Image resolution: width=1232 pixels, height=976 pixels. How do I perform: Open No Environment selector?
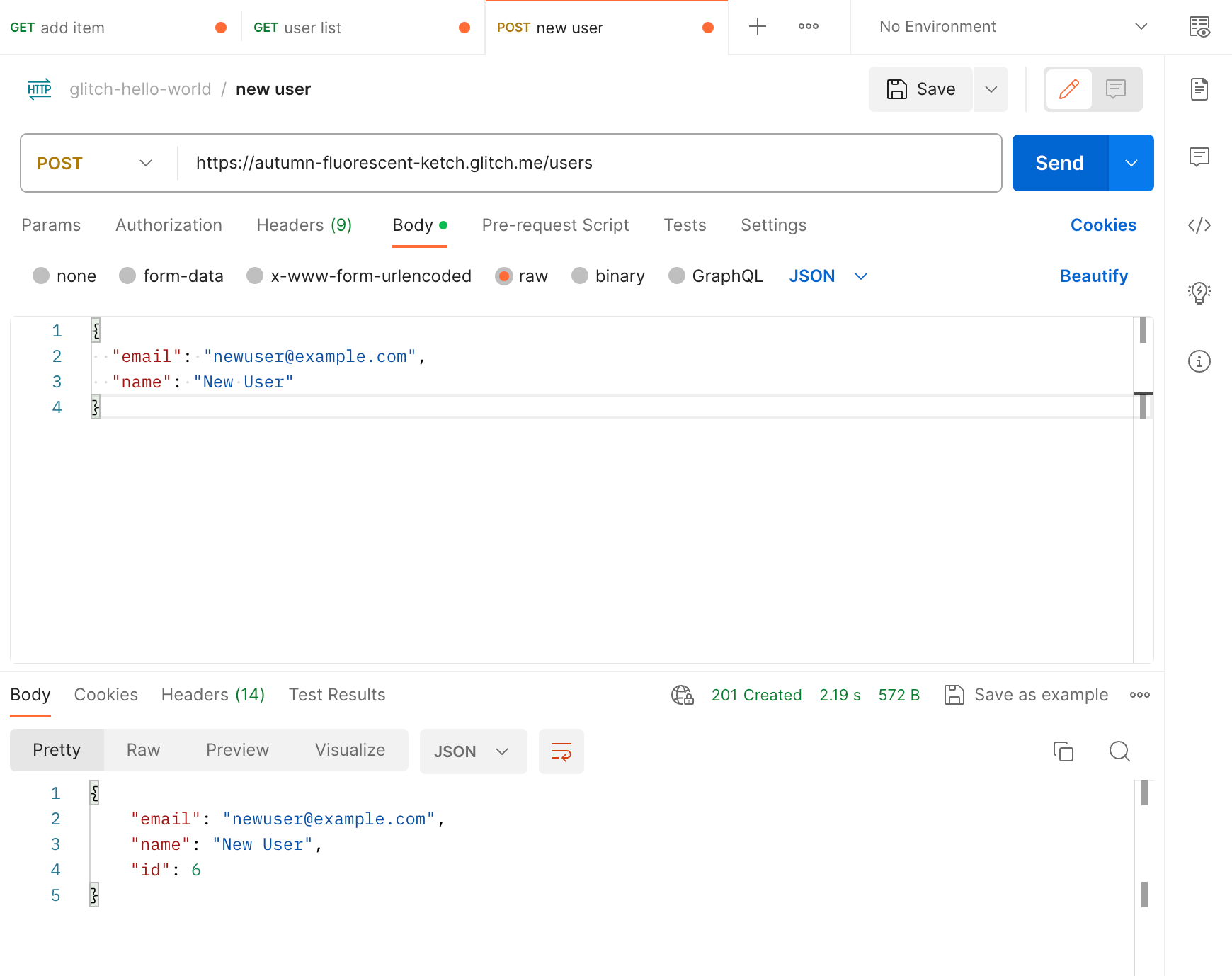1013,27
